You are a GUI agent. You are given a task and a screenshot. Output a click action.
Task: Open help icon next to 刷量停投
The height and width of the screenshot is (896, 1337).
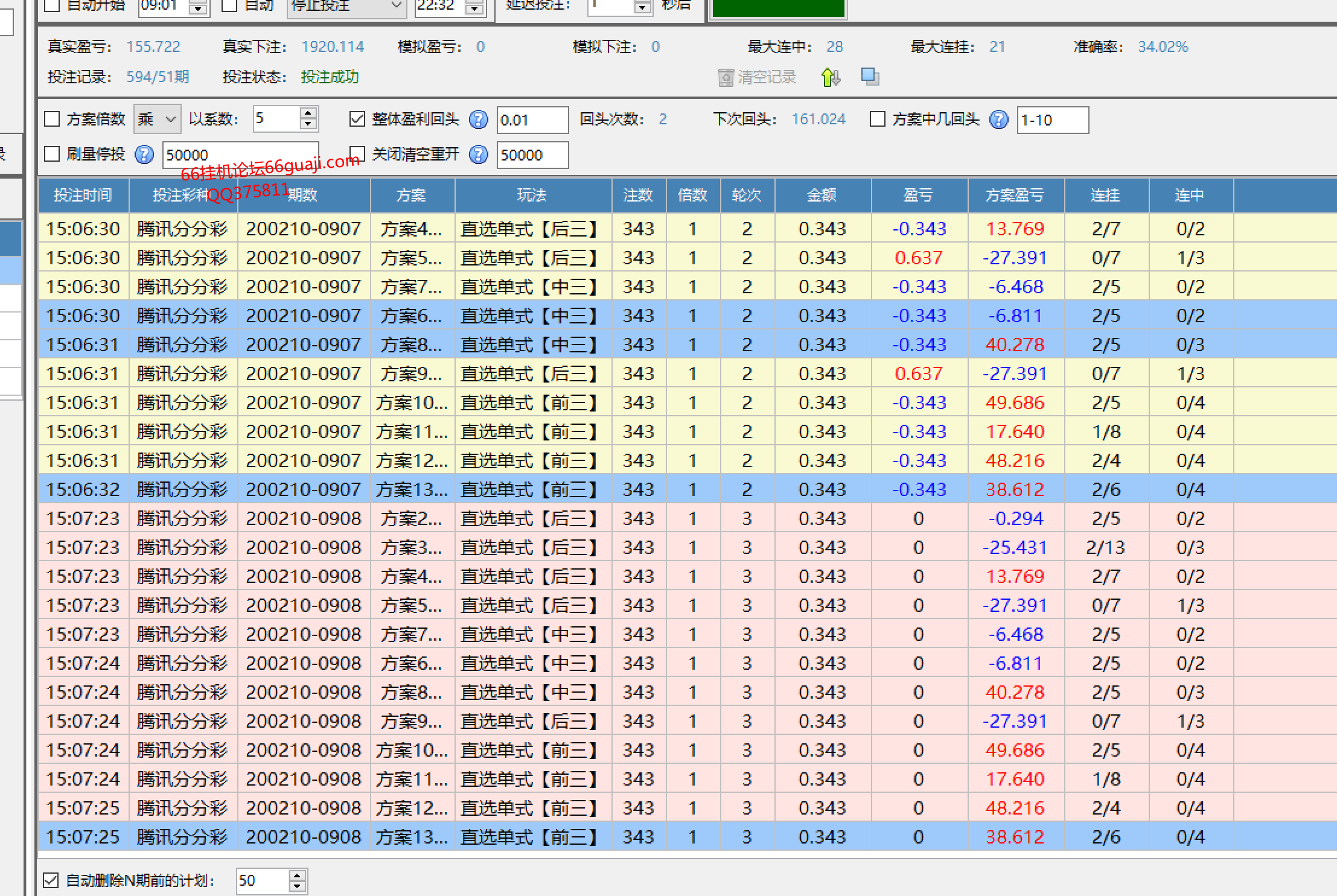[144, 154]
